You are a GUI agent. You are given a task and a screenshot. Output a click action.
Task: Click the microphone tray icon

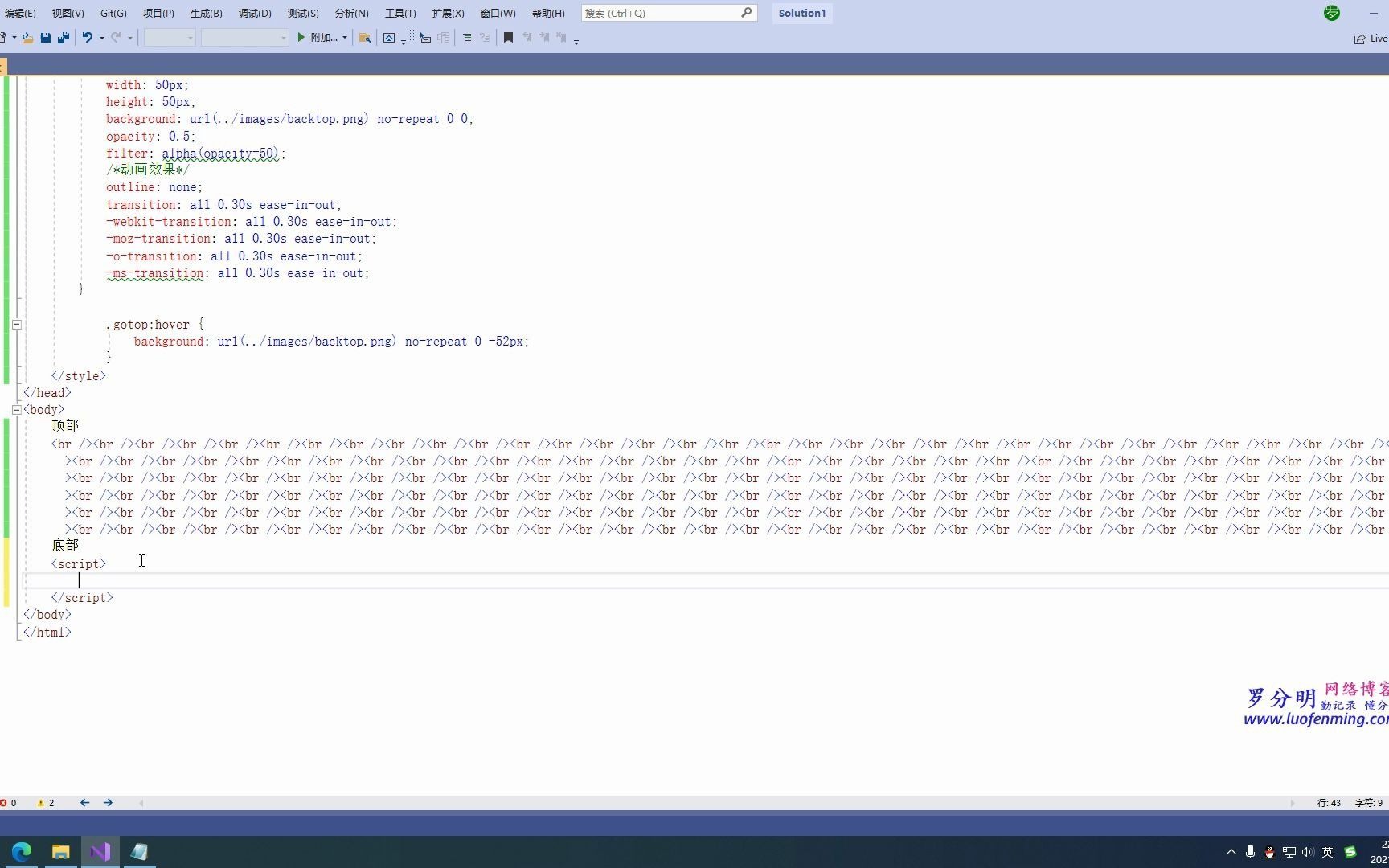pos(1250,852)
